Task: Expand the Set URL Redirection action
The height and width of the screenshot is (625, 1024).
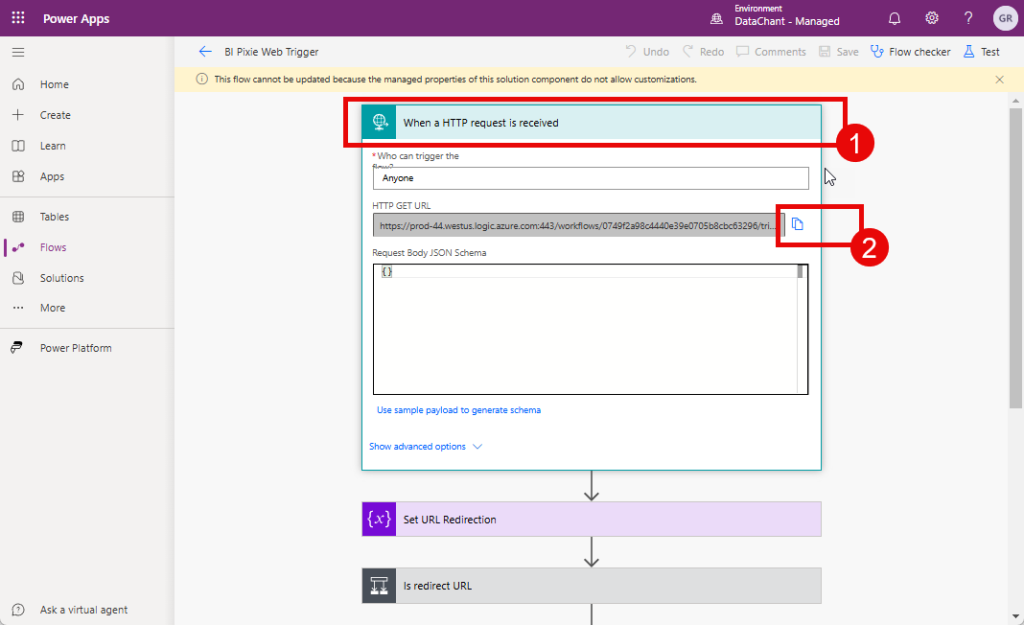Action: (x=591, y=520)
